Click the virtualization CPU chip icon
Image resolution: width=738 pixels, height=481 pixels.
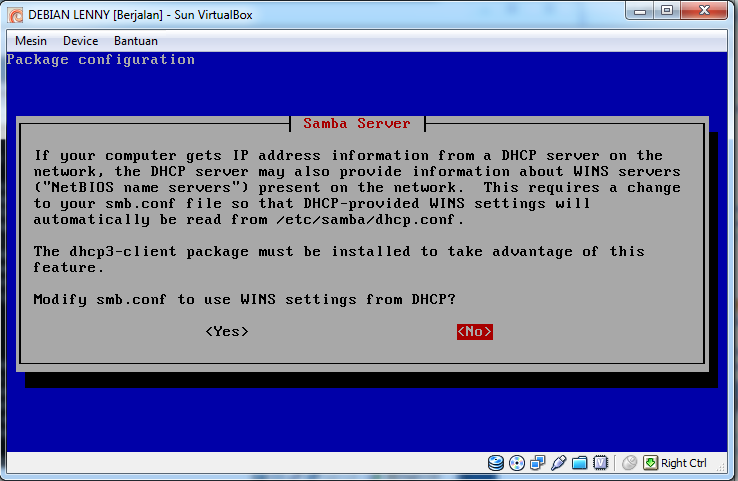[601, 463]
